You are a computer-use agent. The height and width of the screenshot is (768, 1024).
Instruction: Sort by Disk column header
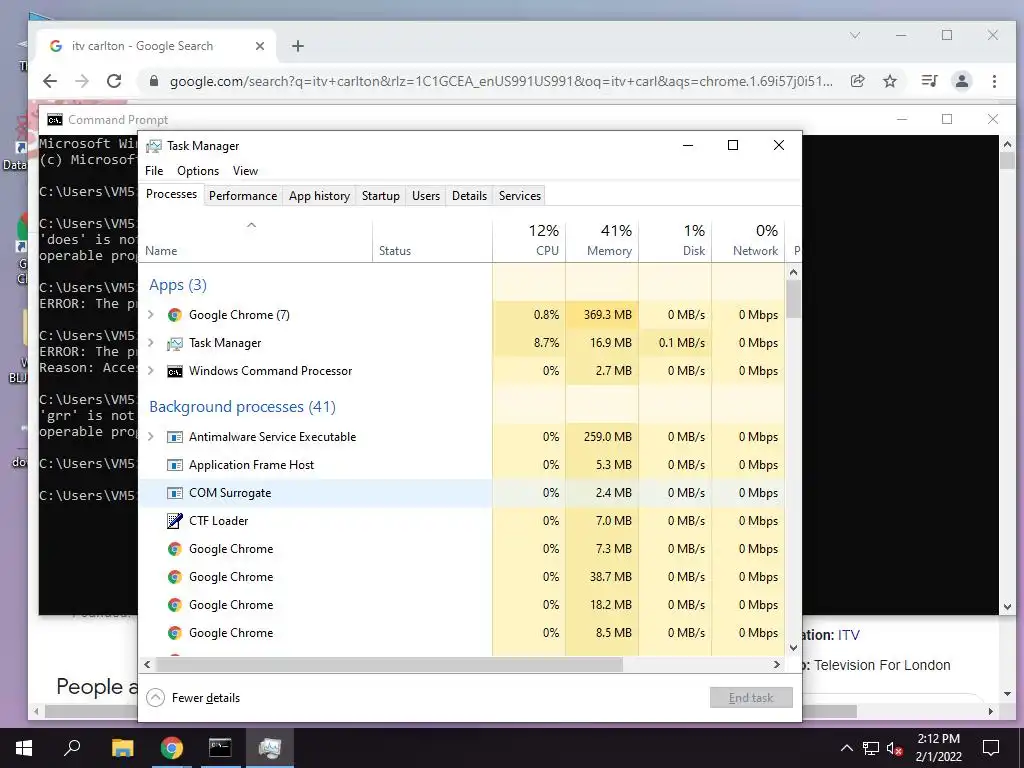click(x=675, y=240)
